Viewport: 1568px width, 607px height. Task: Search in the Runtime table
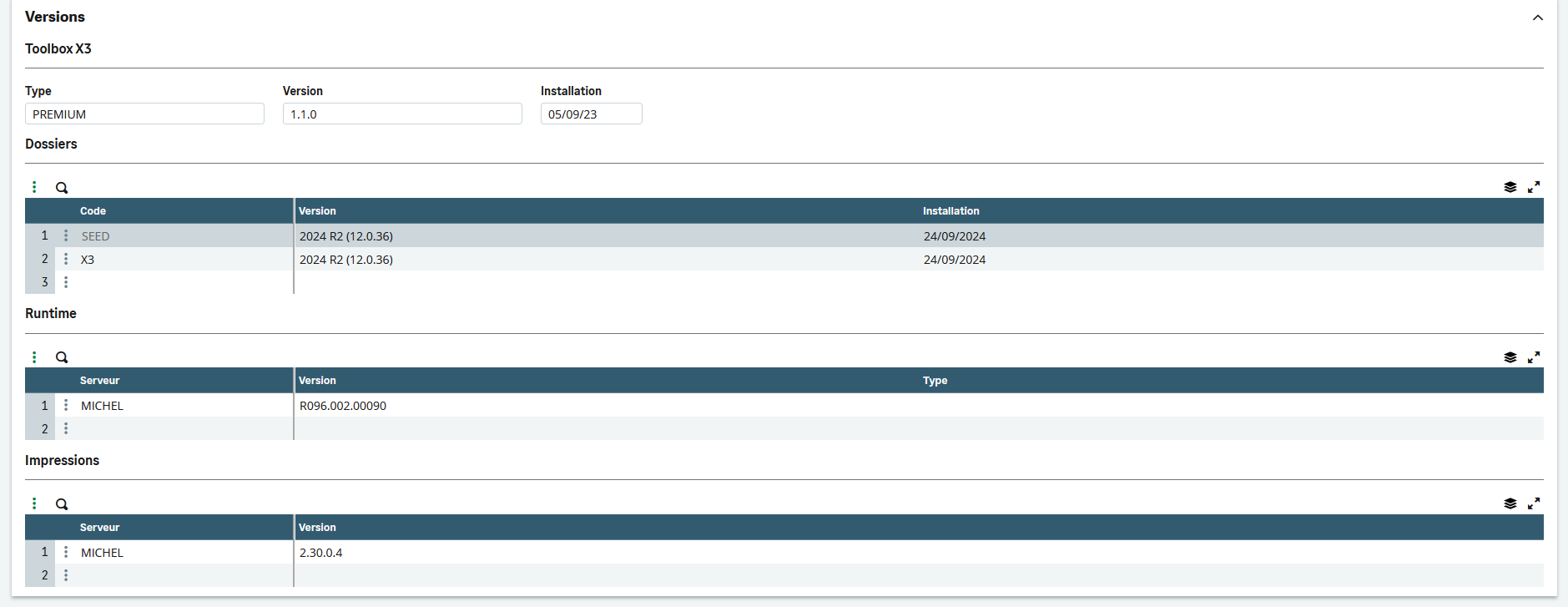[x=62, y=357]
